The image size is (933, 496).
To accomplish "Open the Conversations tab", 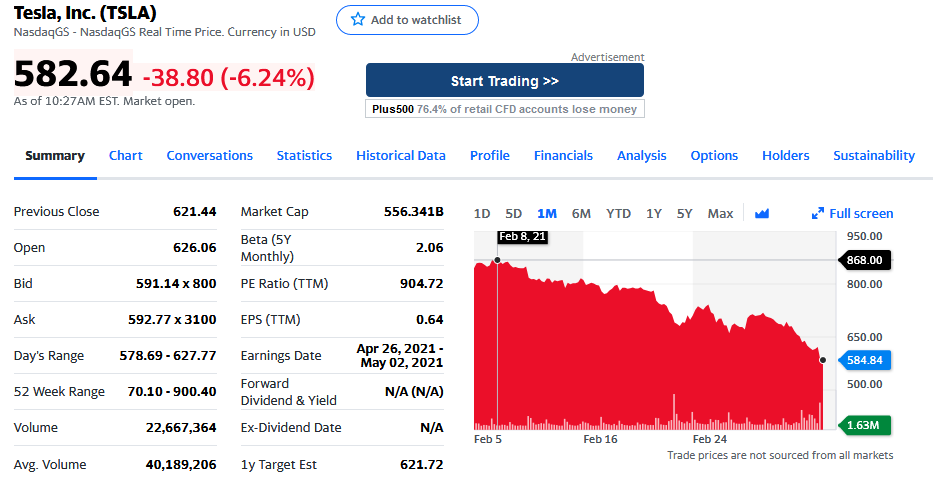I will pyautogui.click(x=210, y=155).
